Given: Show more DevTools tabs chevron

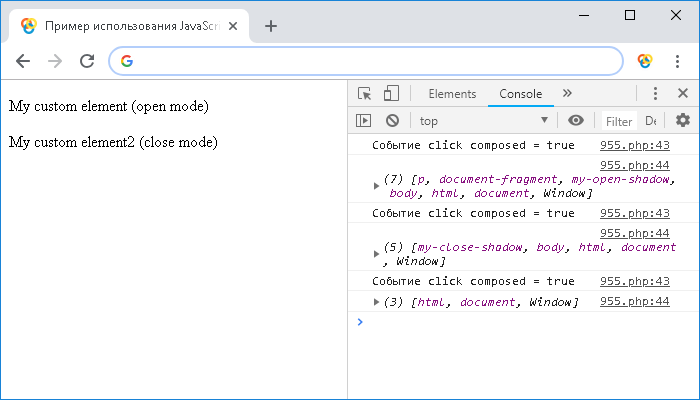Looking at the screenshot, I should (567, 93).
